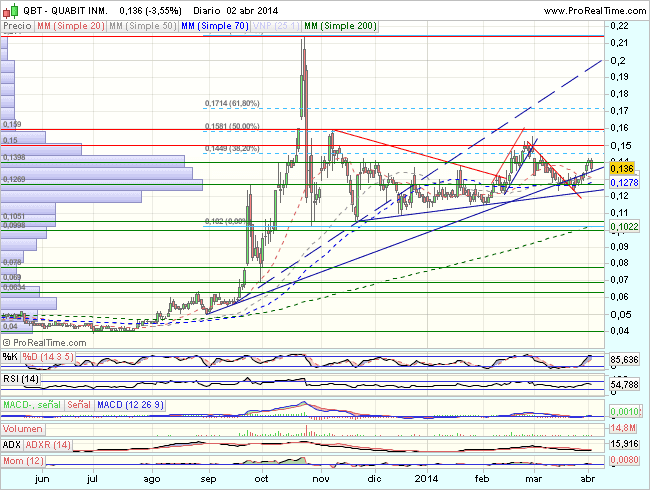Click the 0,078 level label
650x490 pixels.
click(x=12, y=262)
